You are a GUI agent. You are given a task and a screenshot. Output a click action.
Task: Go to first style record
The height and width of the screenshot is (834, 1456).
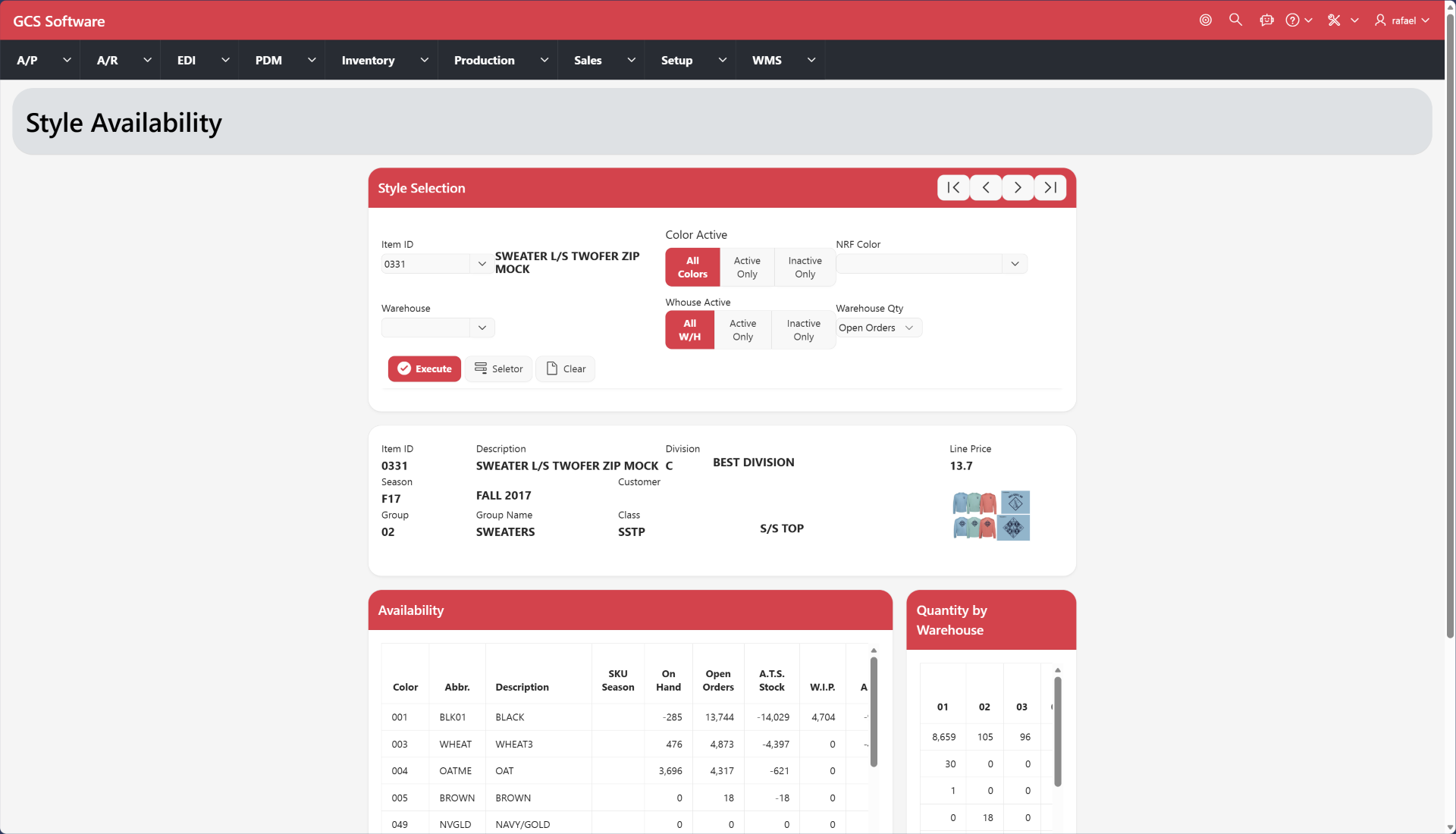(953, 187)
